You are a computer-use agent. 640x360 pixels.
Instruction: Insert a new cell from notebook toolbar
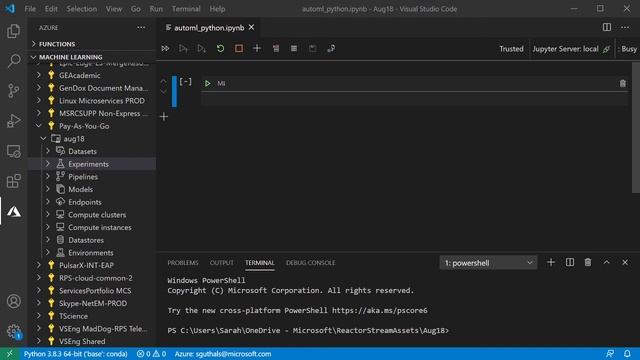257,49
